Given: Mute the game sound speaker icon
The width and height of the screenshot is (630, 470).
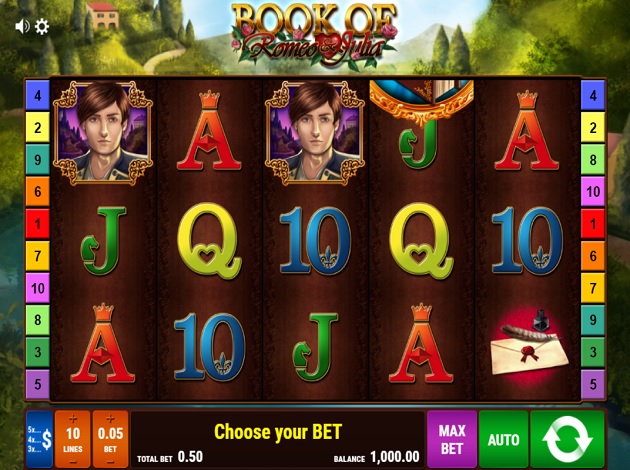Looking at the screenshot, I should [22, 27].
